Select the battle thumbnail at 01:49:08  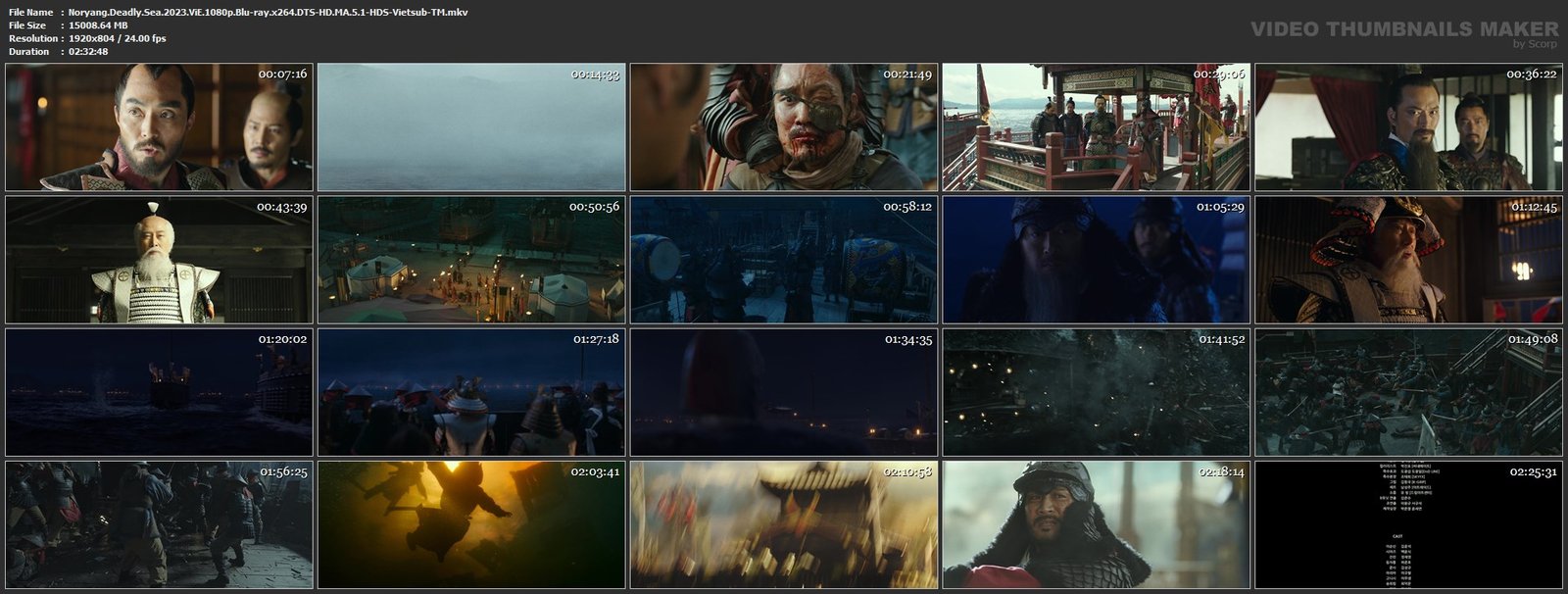[1409, 392]
